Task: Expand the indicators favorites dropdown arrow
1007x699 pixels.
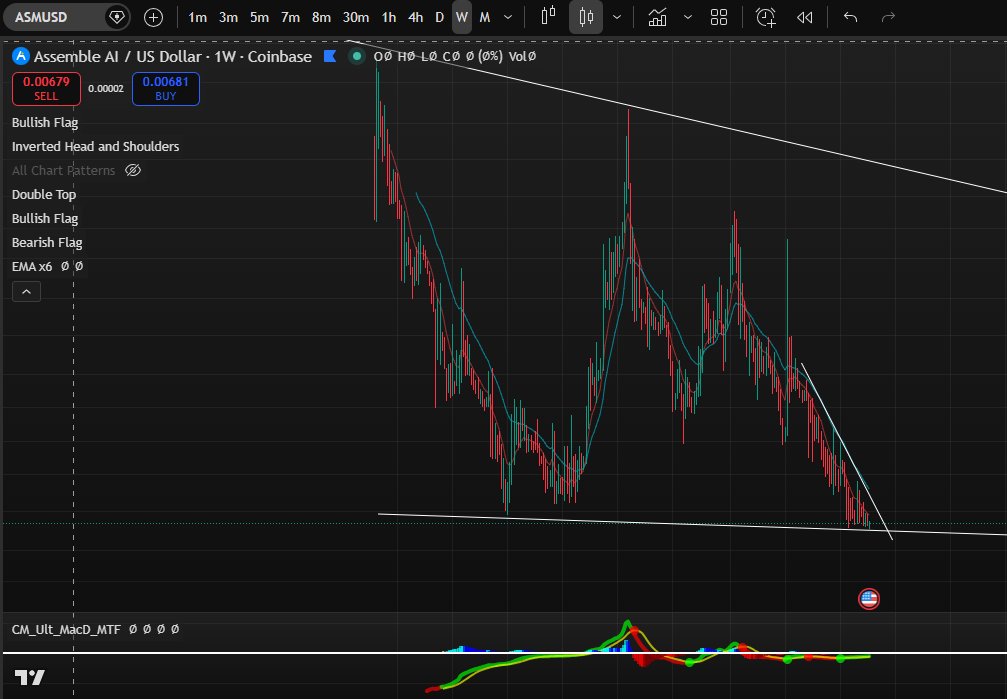Action: pyautogui.click(x=688, y=17)
